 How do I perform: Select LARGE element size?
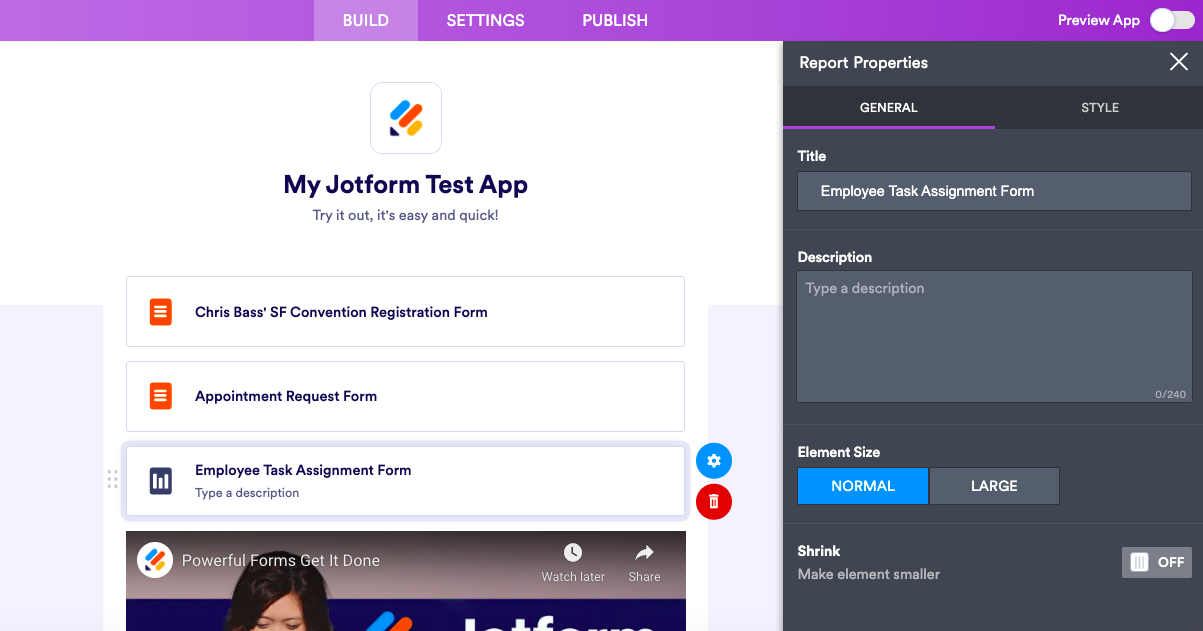[x=994, y=486]
